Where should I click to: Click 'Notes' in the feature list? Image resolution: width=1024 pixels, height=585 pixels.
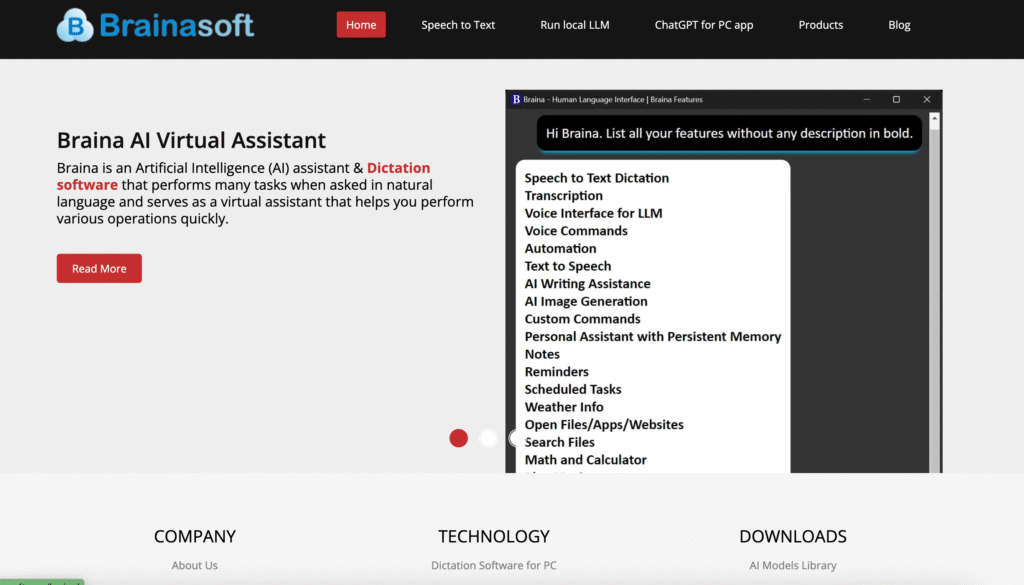click(542, 354)
